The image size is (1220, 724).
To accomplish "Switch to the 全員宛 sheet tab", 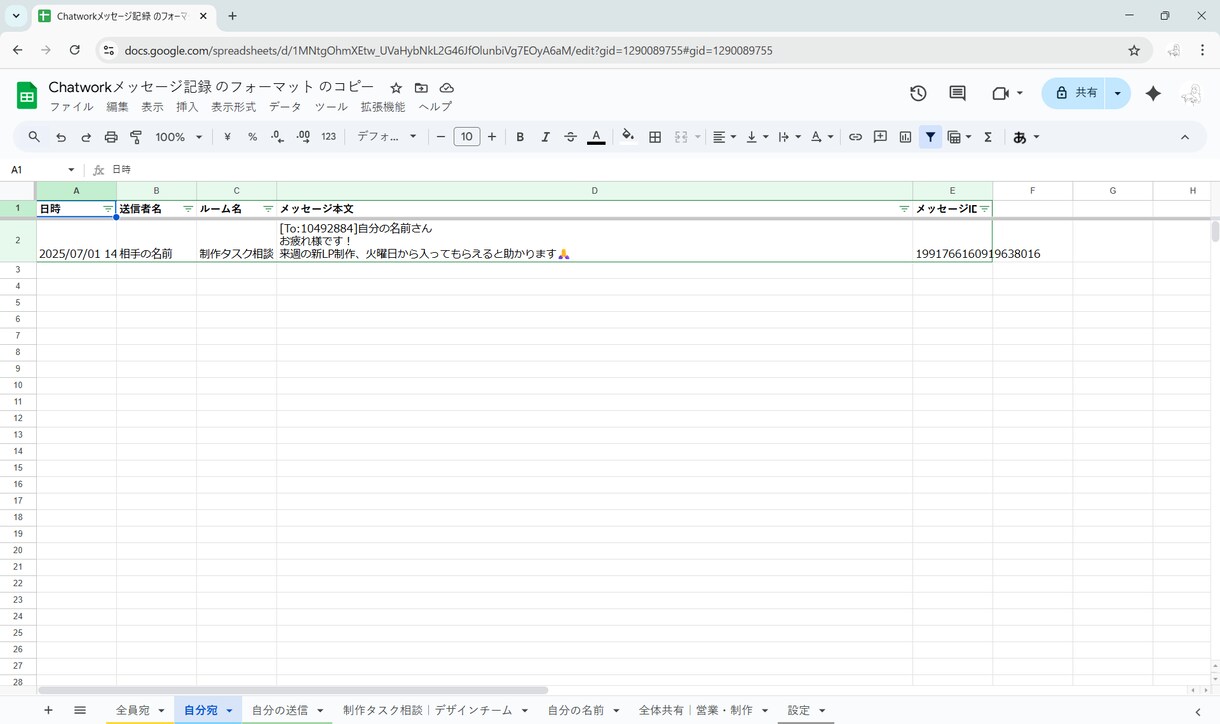I will point(133,710).
